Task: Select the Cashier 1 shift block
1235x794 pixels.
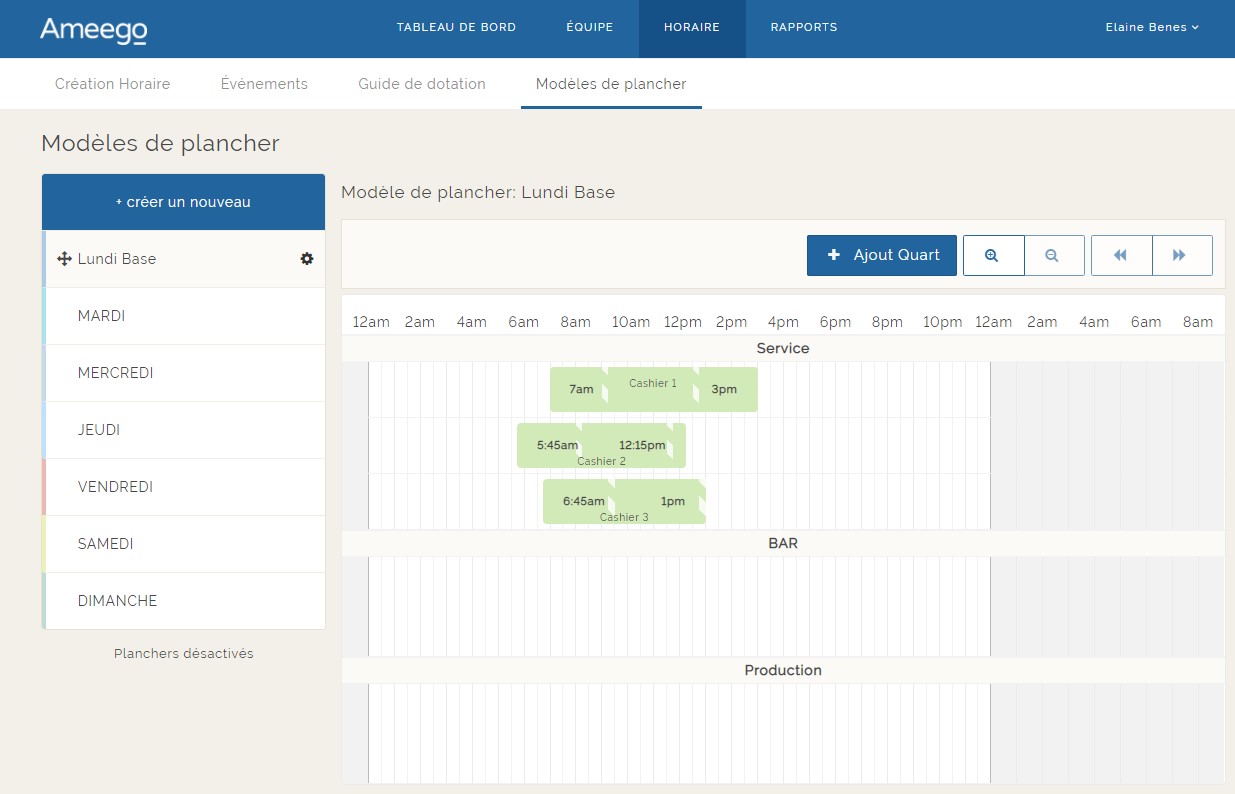Action: [652, 390]
